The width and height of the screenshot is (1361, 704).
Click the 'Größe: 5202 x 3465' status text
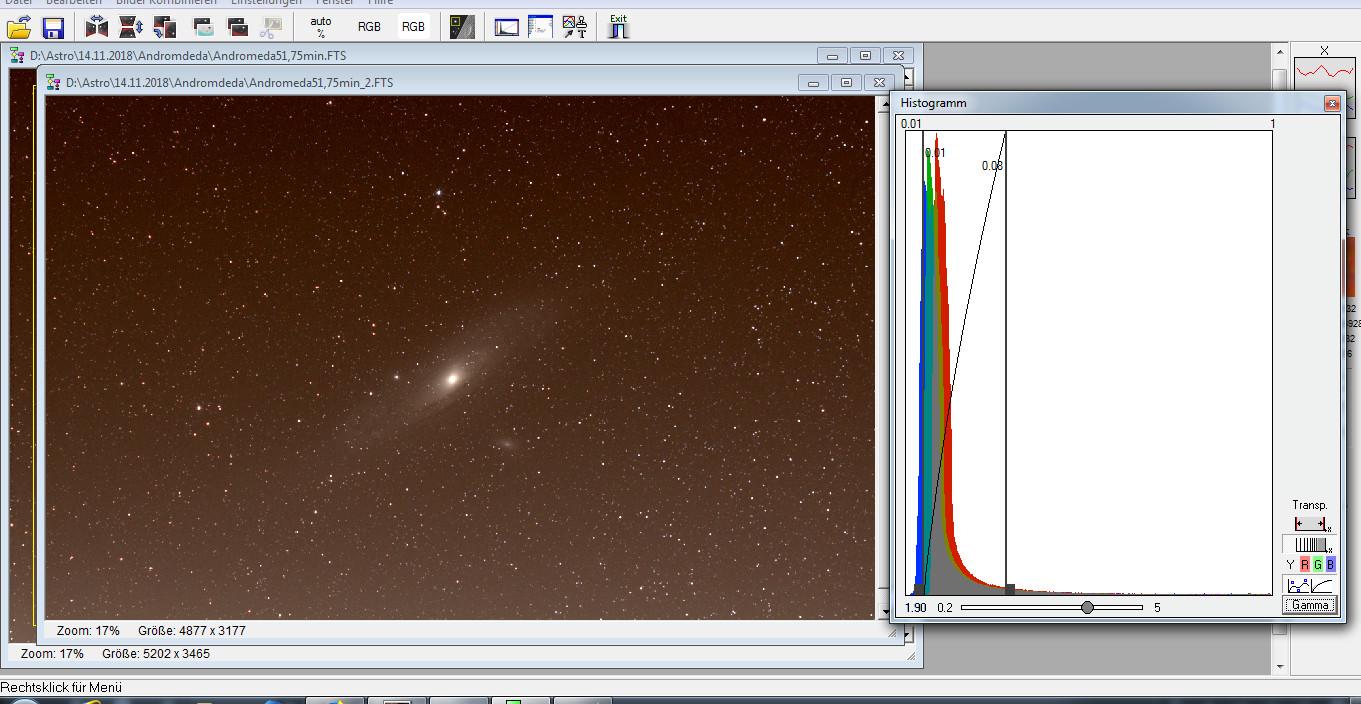pyautogui.click(x=156, y=654)
